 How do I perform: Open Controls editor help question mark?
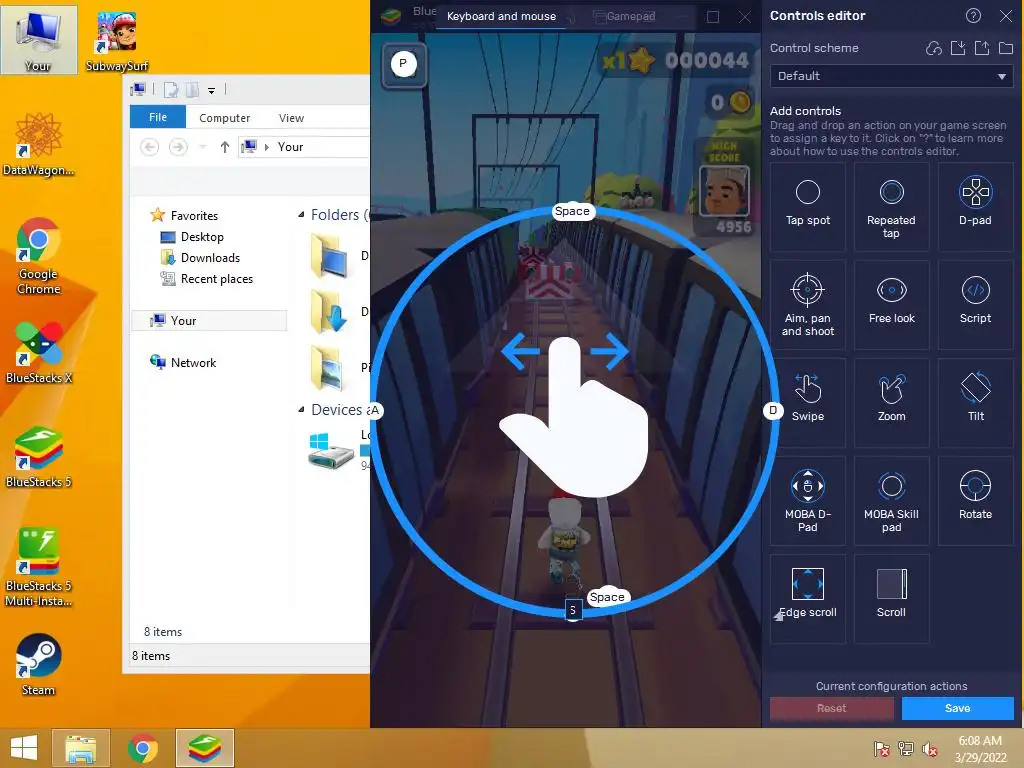click(973, 16)
